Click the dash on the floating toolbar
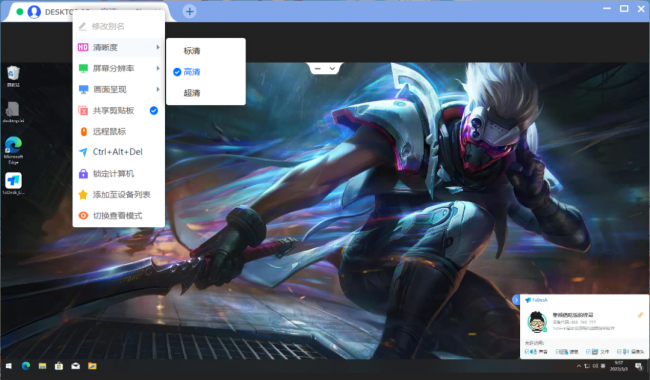The height and width of the screenshot is (380, 650). click(318, 68)
